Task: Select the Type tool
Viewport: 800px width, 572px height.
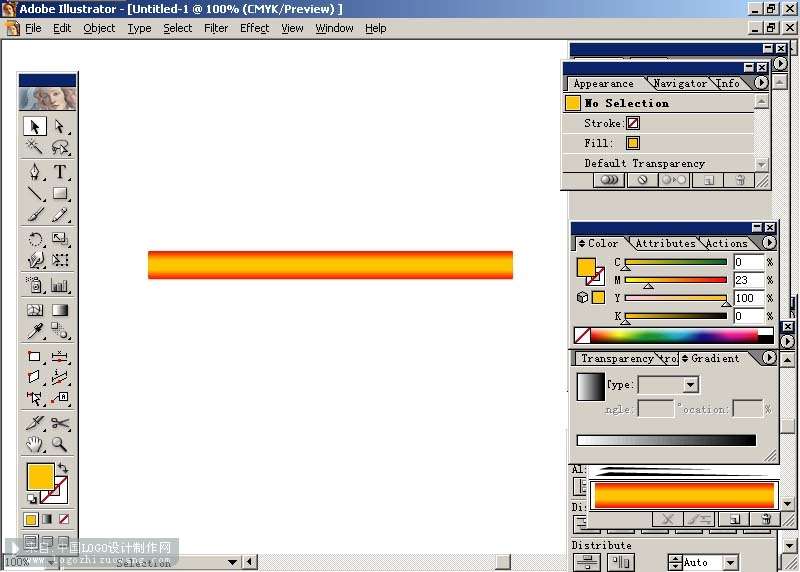Action: coord(60,172)
